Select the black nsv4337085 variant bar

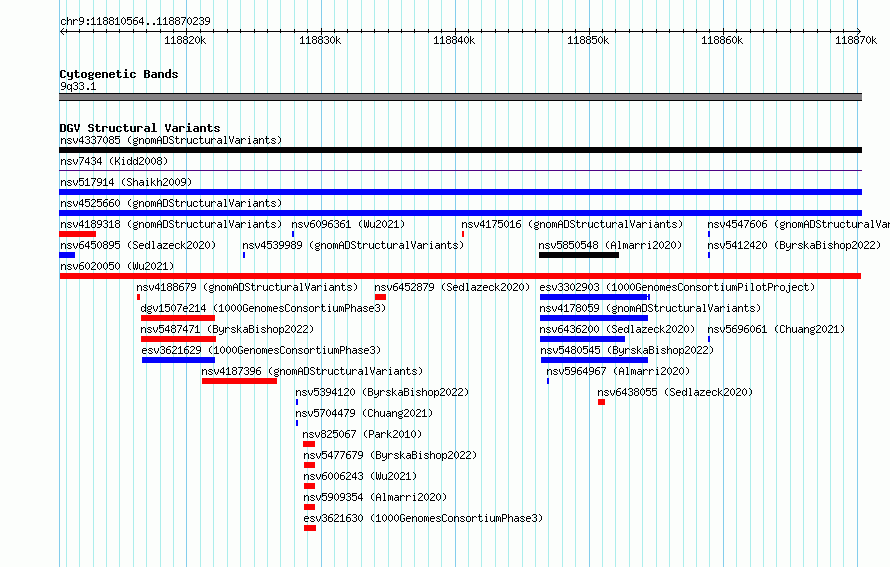click(460, 150)
